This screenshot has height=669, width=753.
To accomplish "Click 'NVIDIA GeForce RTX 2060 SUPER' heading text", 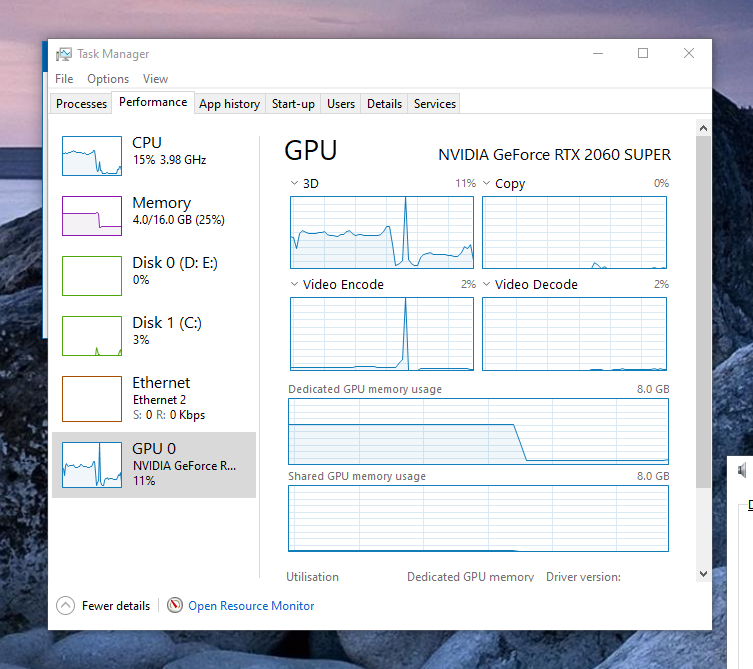I will (554, 155).
